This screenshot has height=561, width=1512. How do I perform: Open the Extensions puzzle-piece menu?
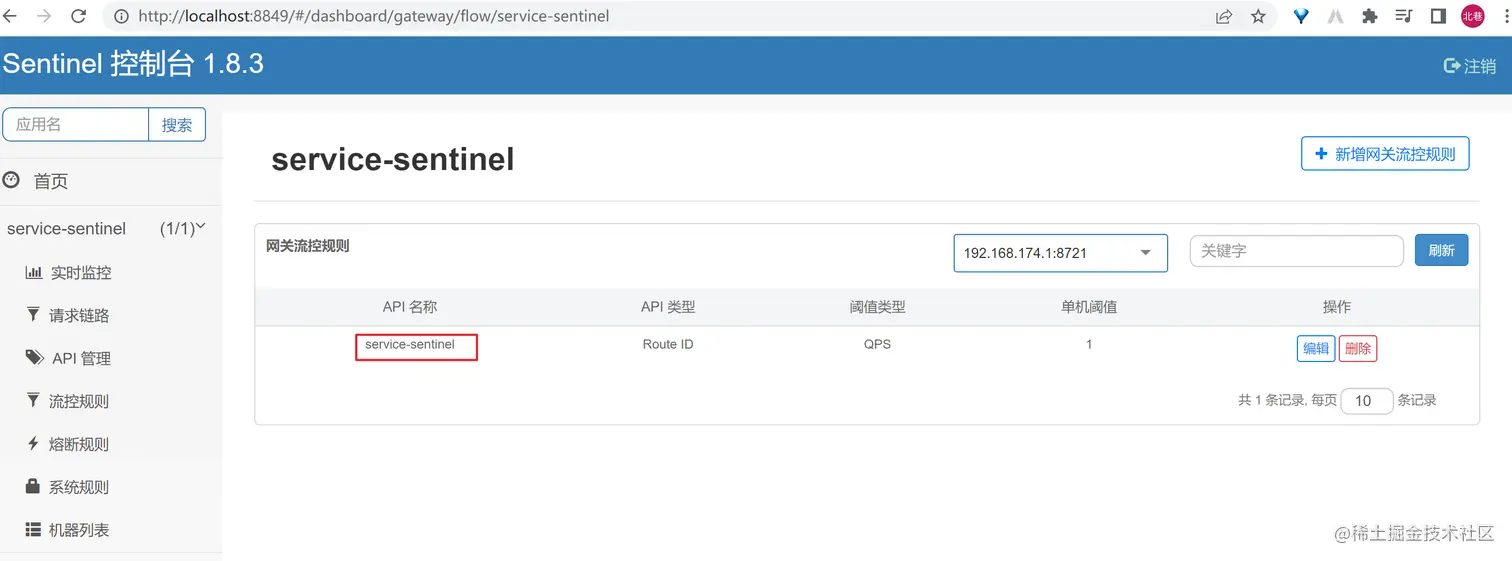tap(1370, 16)
